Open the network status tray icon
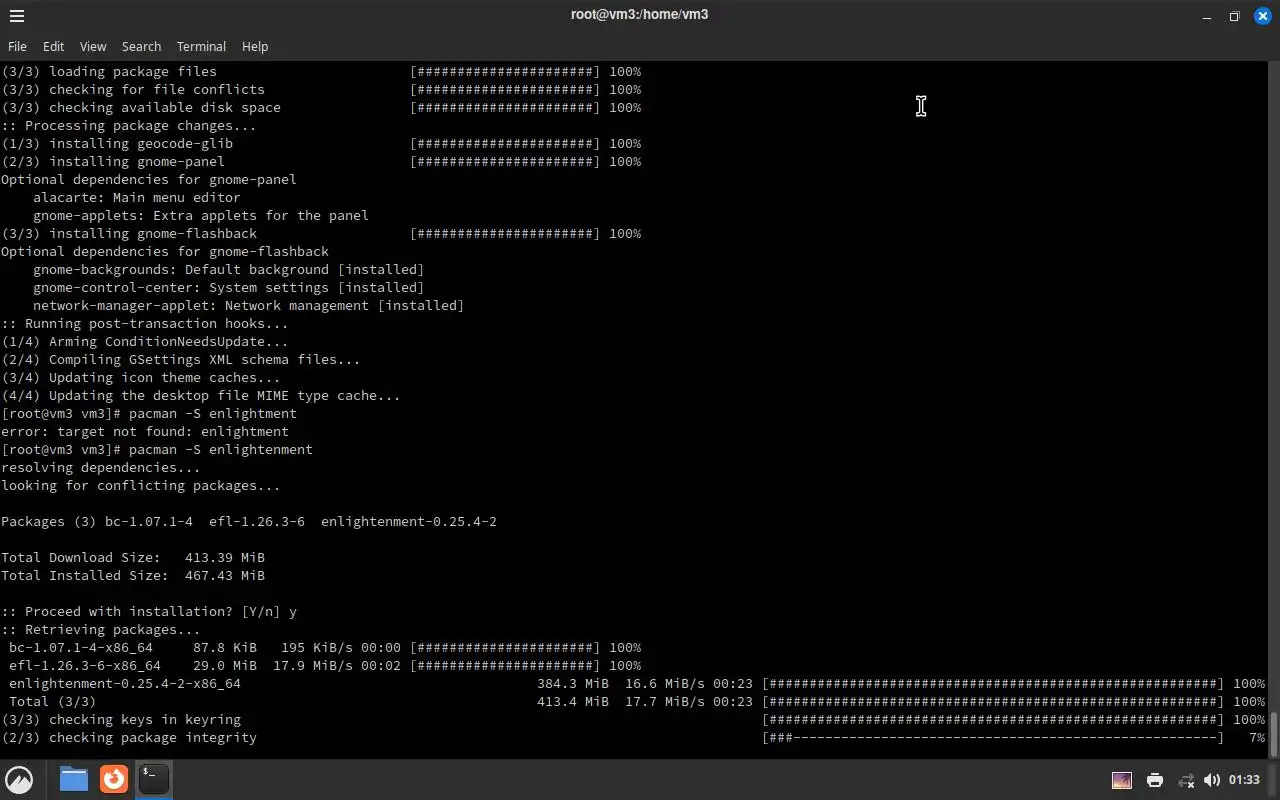This screenshot has width=1280, height=800. coord(1186,780)
